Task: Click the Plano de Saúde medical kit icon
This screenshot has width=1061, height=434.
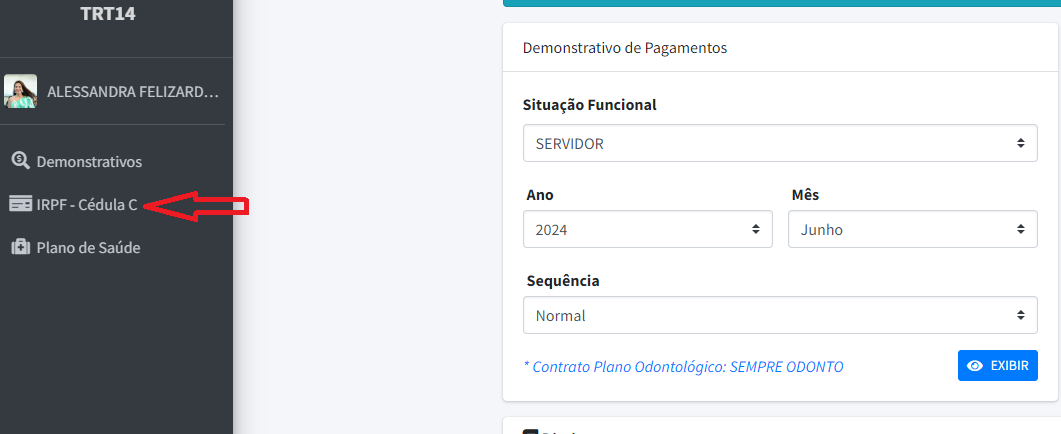Action: pos(20,247)
